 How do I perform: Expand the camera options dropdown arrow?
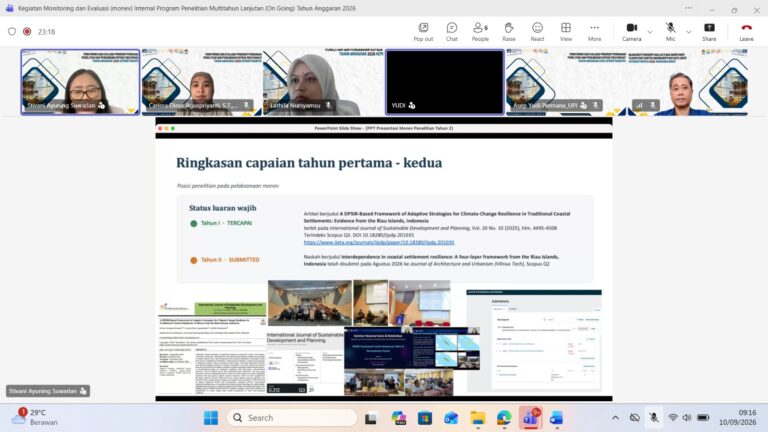(x=650, y=32)
